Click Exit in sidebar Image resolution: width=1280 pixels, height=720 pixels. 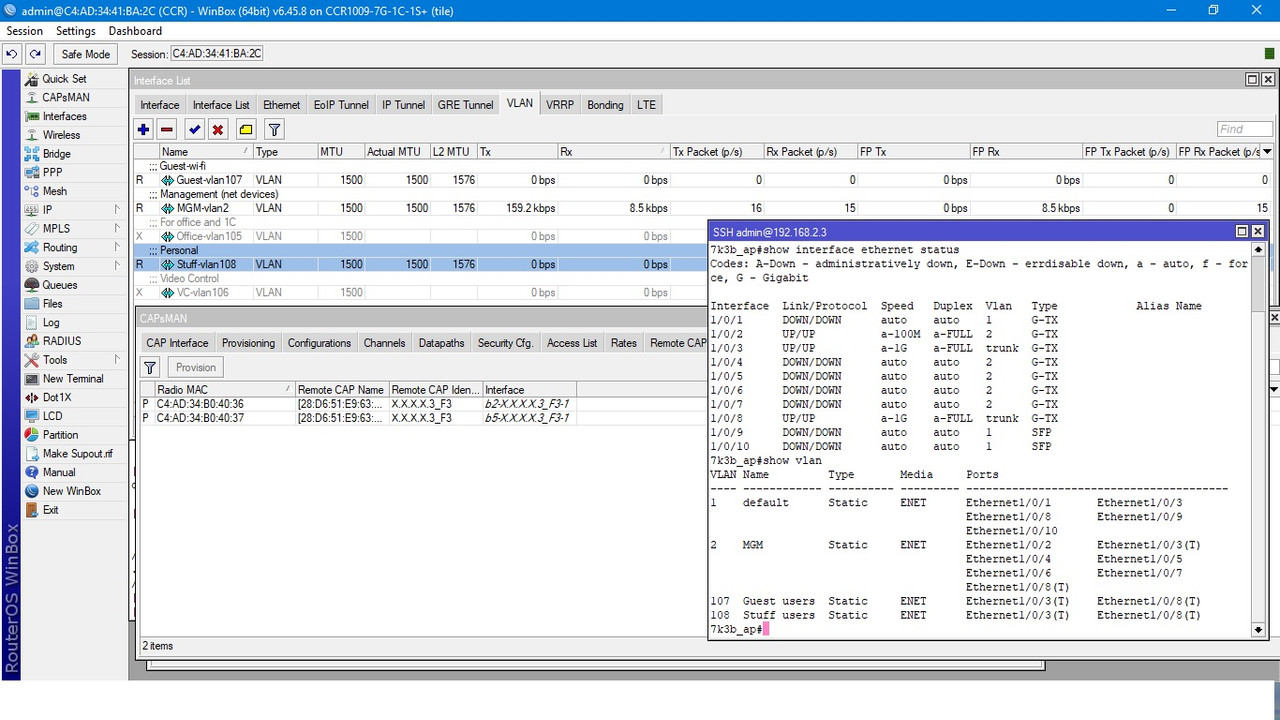tap(50, 510)
